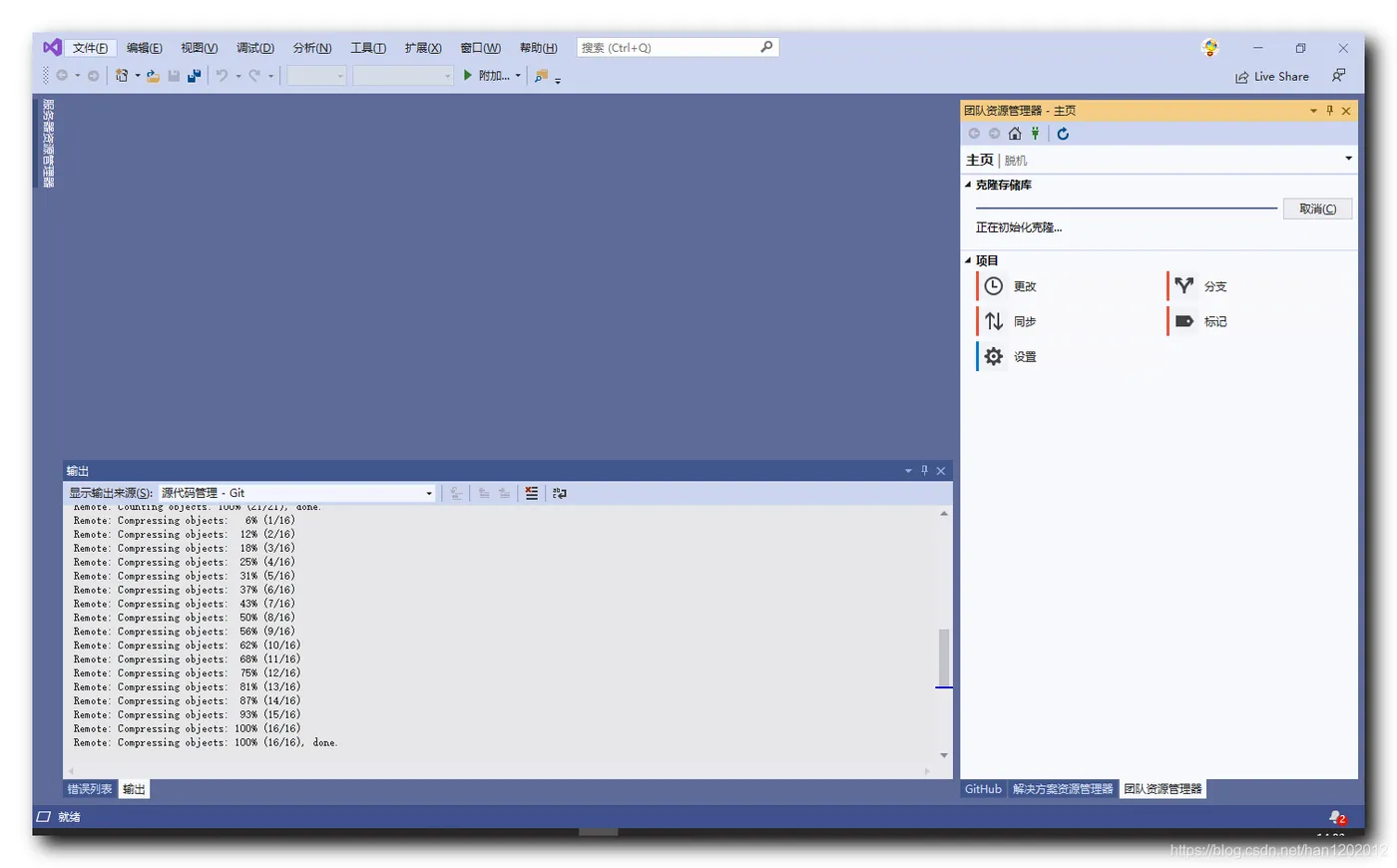
Task: Pin the 输出 output panel
Action: point(924,471)
